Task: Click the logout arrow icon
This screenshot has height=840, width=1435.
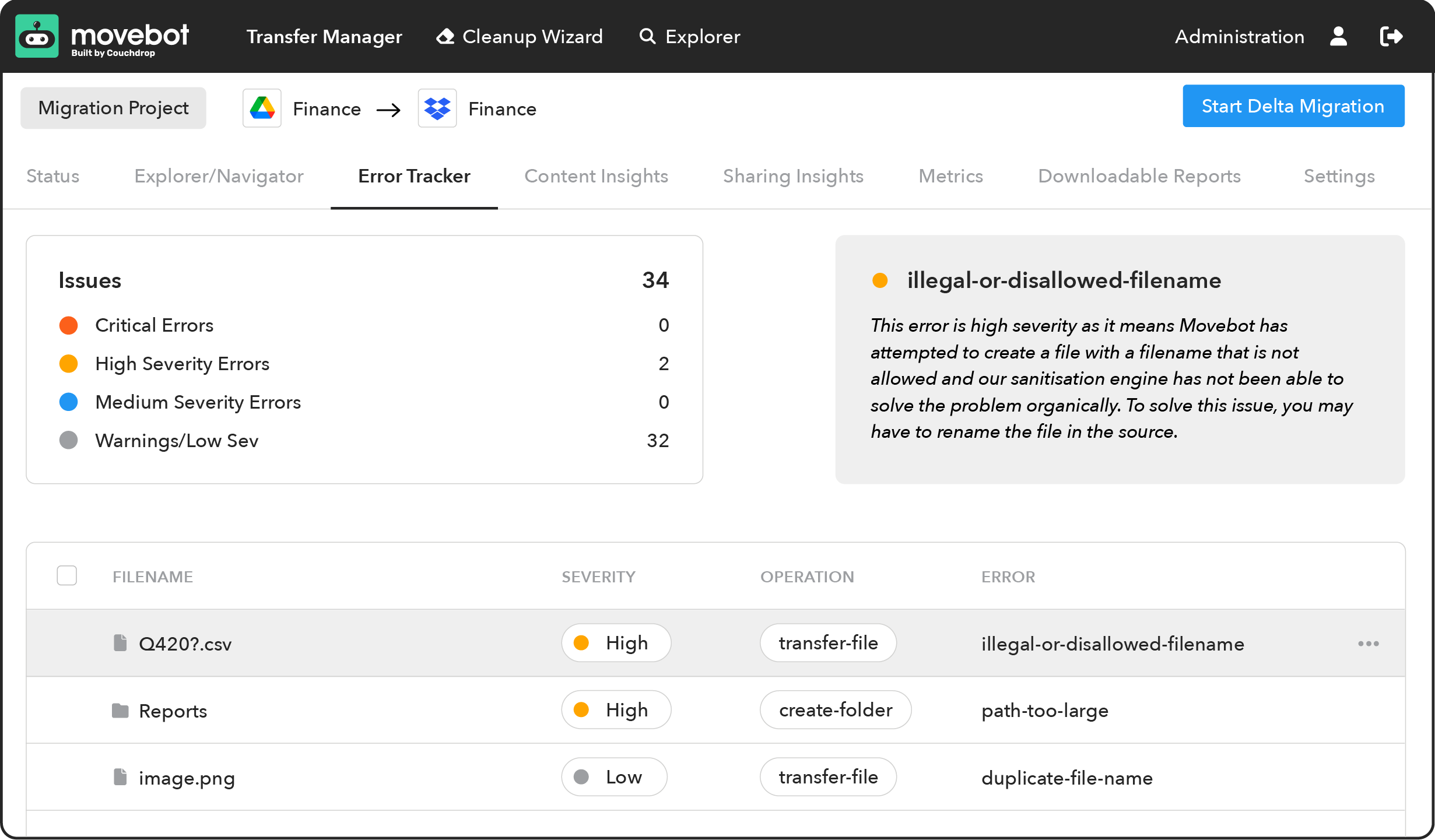Action: tap(1391, 37)
